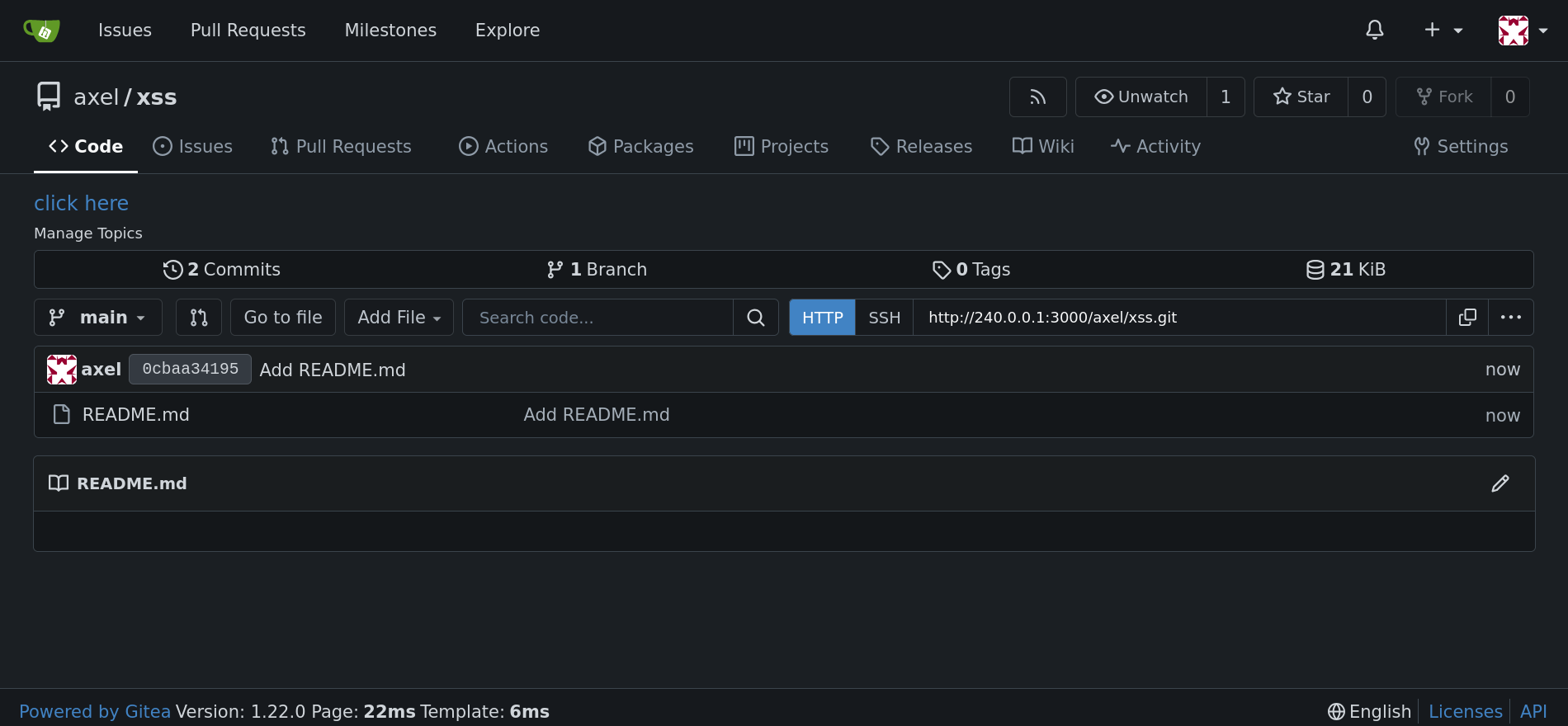This screenshot has height=726, width=1568.
Task: Open the English language selector
Action: click(x=1369, y=711)
